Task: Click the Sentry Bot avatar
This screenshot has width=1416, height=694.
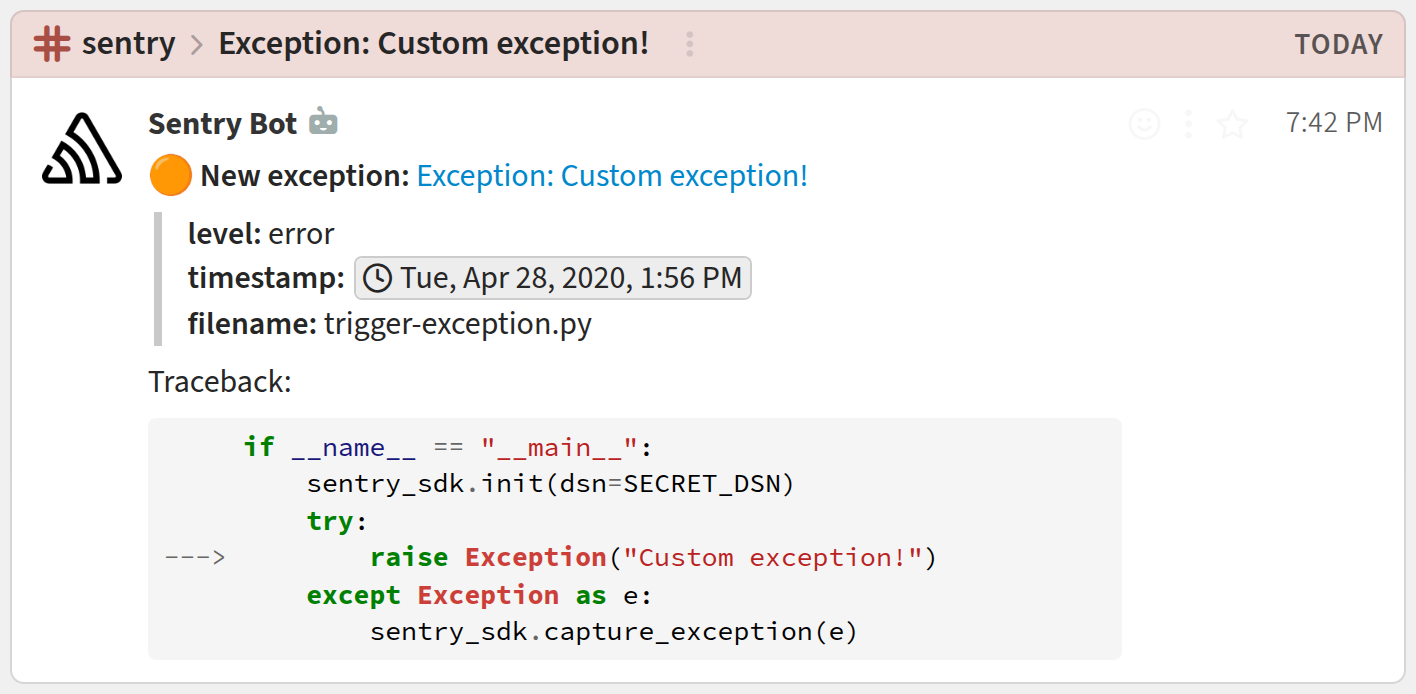Action: tap(82, 150)
